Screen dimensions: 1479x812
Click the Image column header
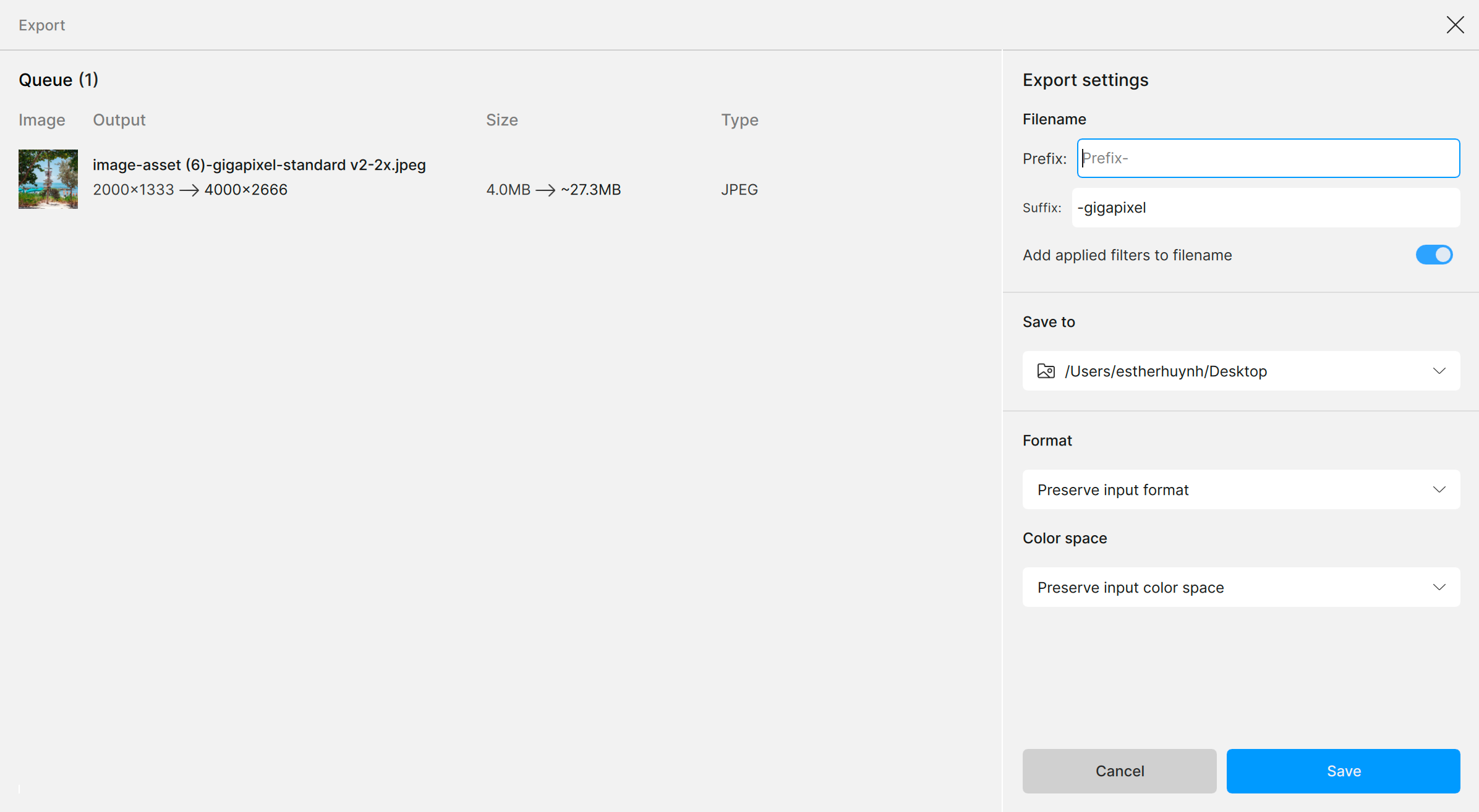click(41, 120)
